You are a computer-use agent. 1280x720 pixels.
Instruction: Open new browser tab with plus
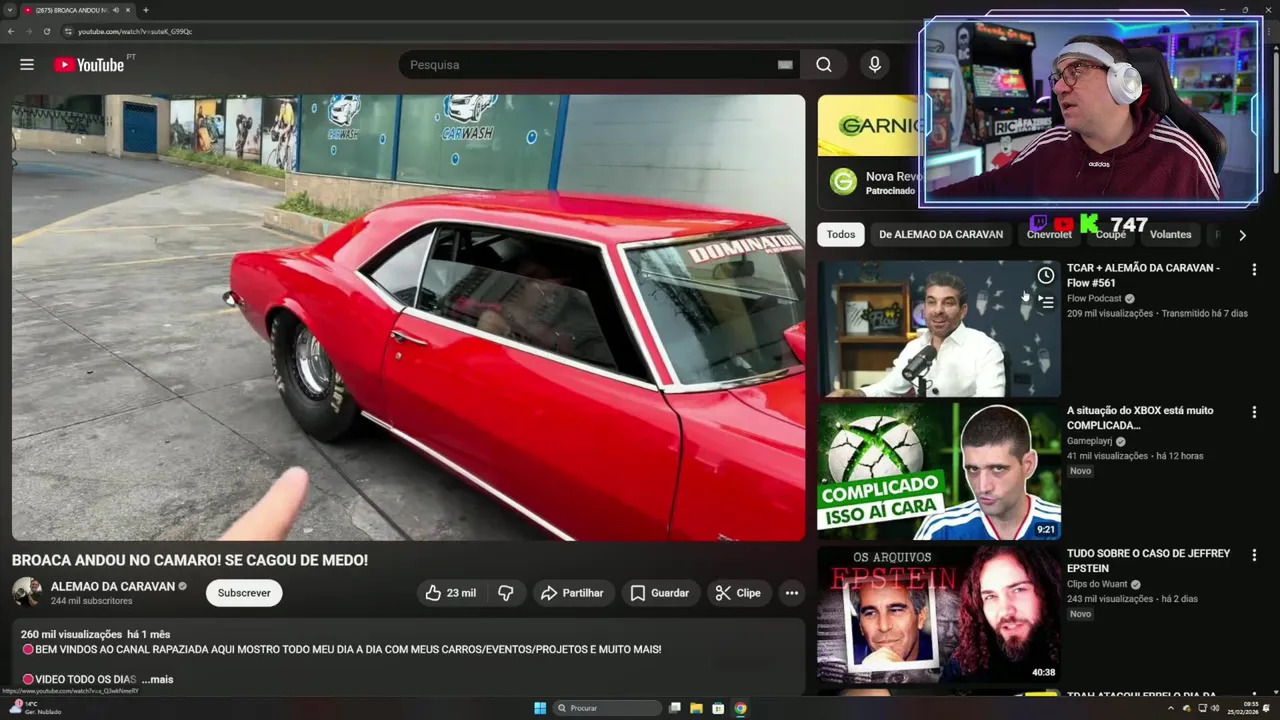click(146, 10)
